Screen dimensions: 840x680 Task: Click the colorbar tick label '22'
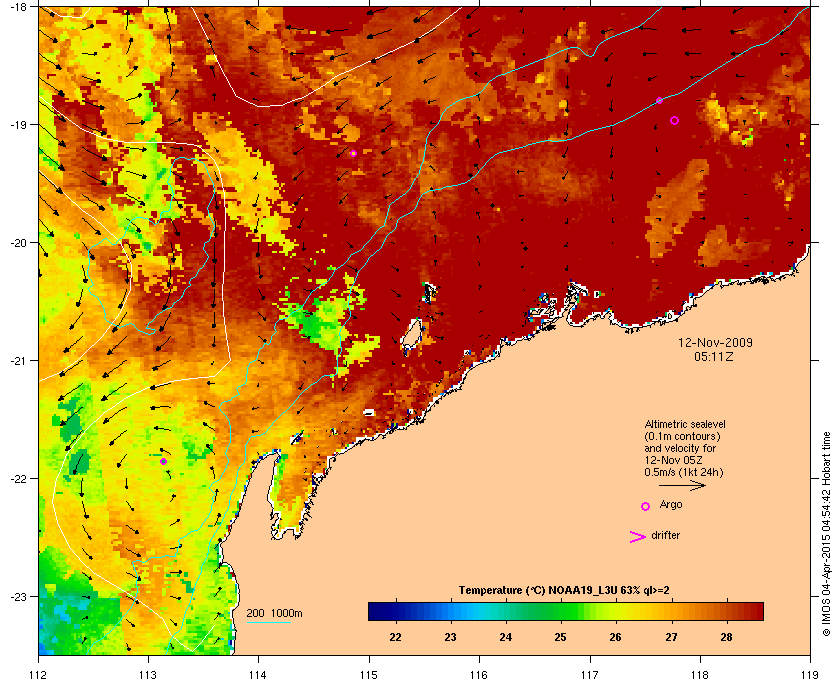pos(395,637)
